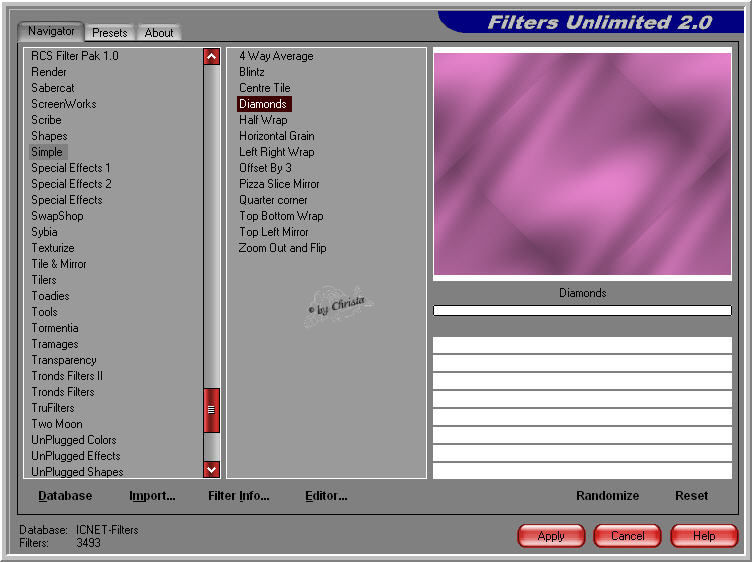Viewport: 752px width, 562px height.
Task: Switch to the Navigator tab
Action: click(x=51, y=32)
